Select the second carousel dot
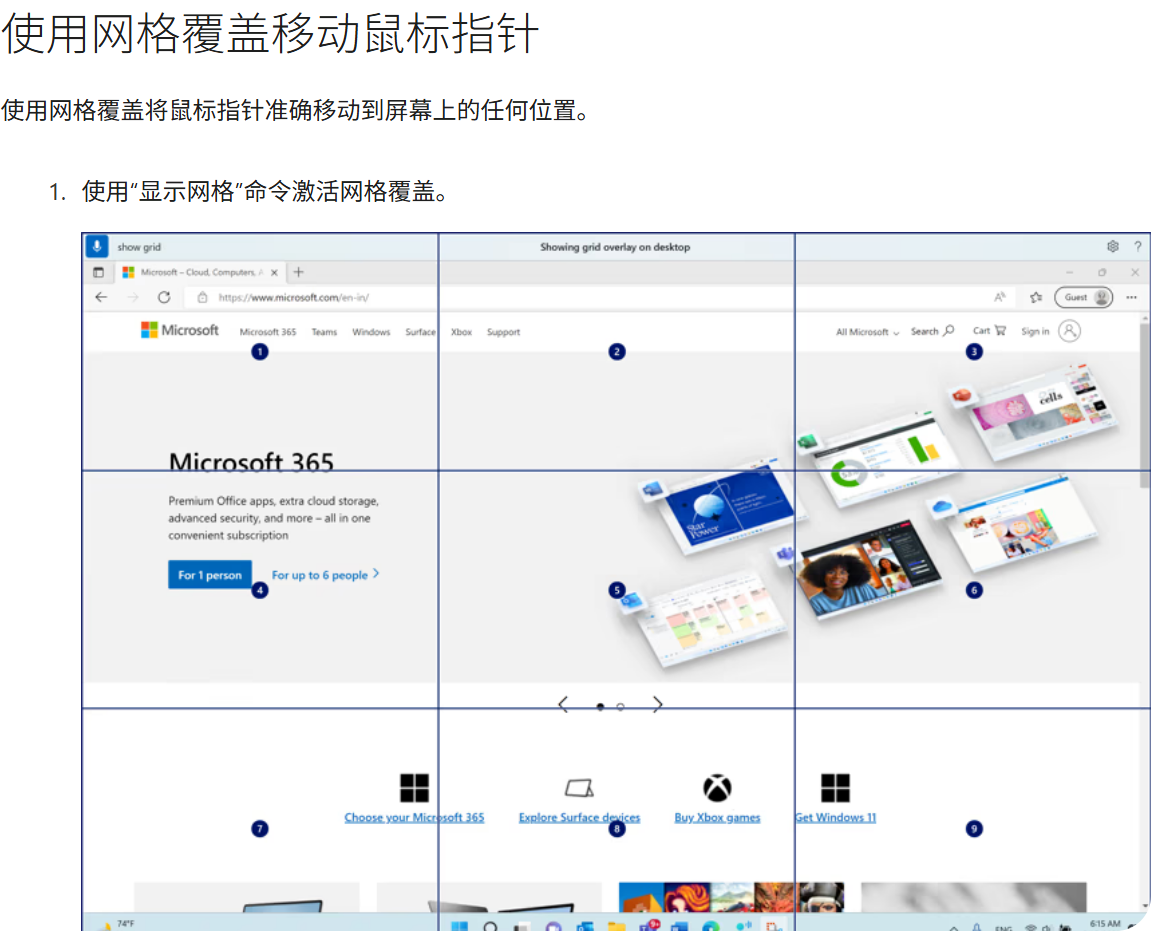Screen dimensions: 1151x931 click(x=621, y=706)
